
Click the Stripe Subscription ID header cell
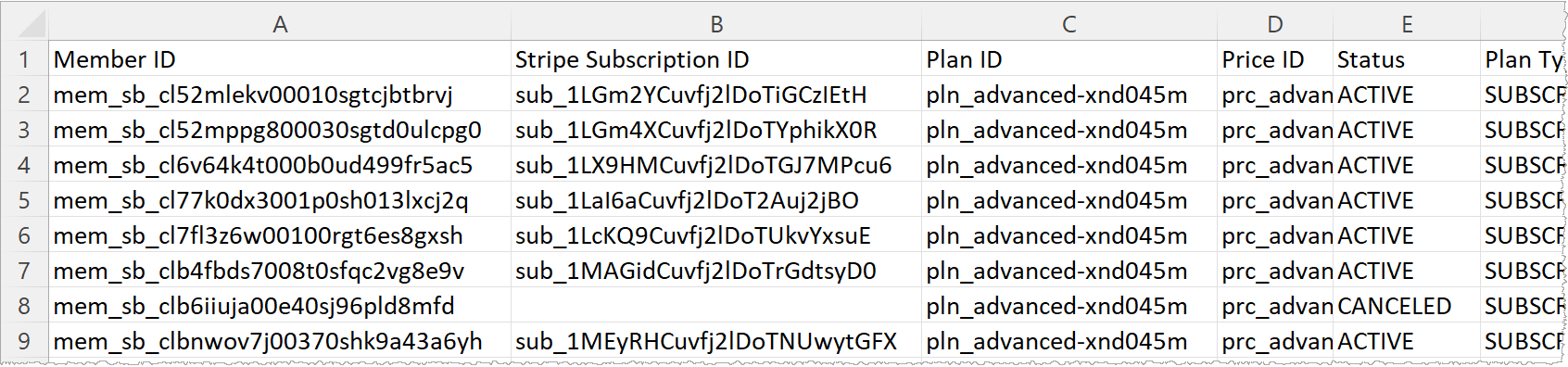[x=716, y=59]
